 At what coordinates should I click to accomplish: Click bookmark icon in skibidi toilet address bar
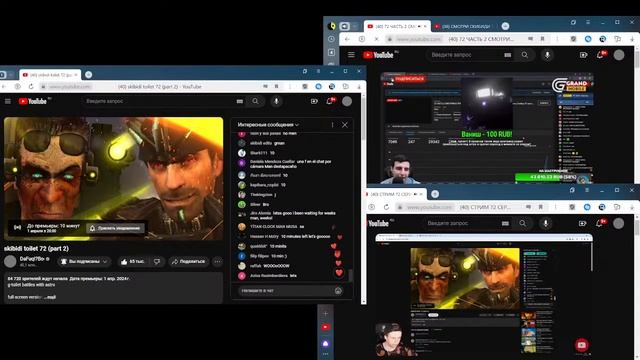276,87
